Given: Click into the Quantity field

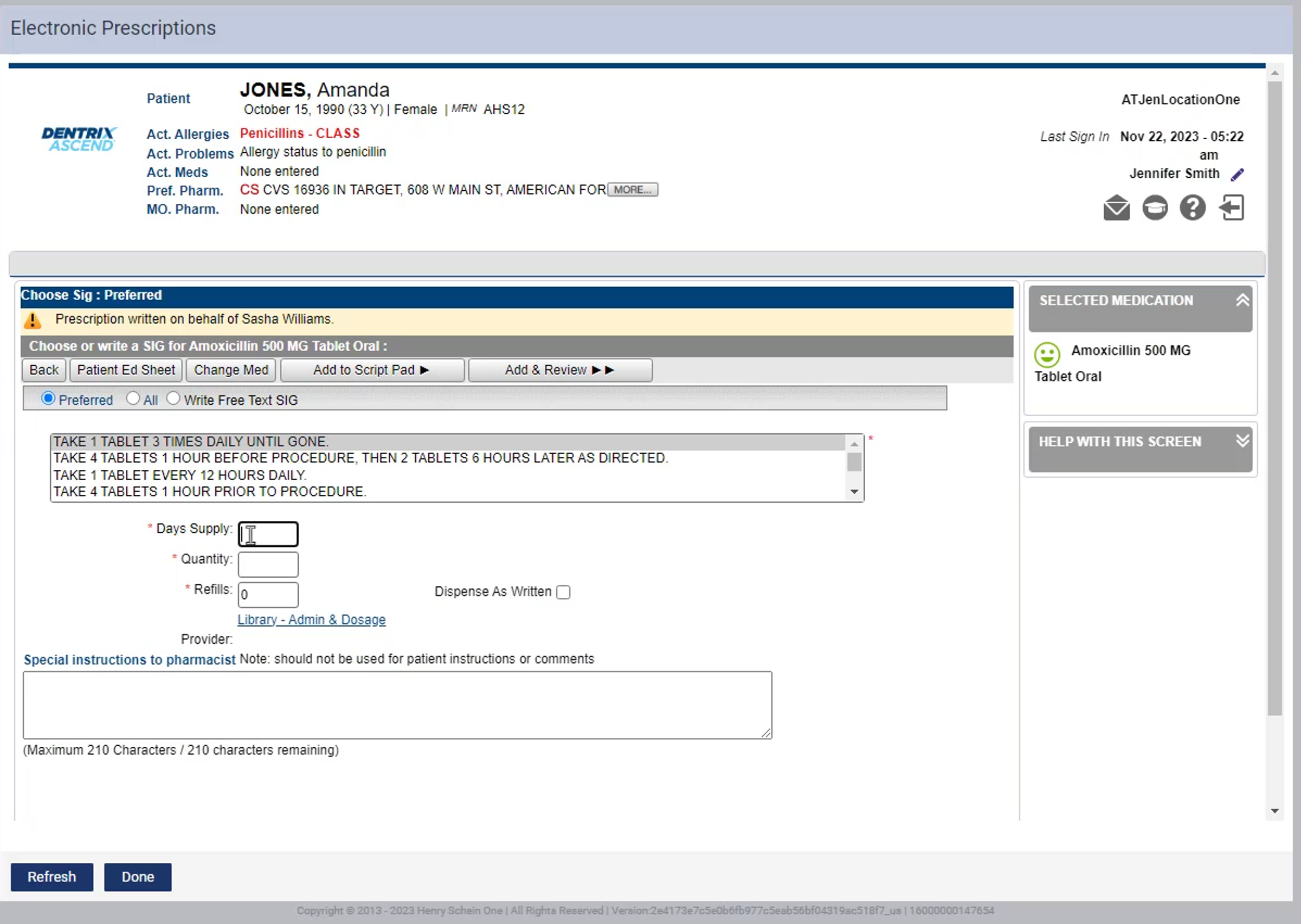Looking at the screenshot, I should pos(268,564).
